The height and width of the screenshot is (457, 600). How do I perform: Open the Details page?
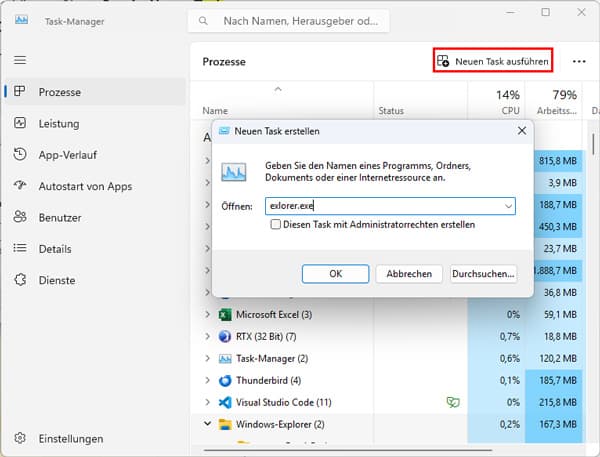pos(95,249)
